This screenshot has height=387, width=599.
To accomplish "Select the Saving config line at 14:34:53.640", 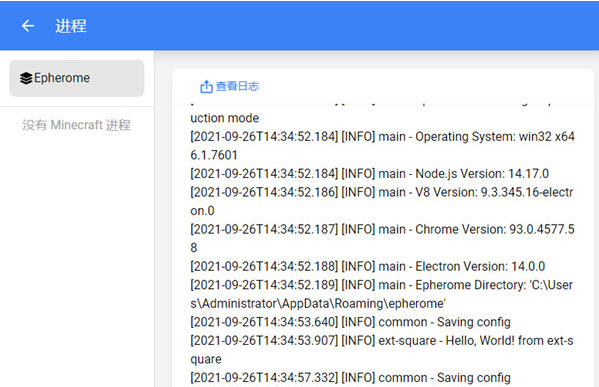I will [350, 322].
